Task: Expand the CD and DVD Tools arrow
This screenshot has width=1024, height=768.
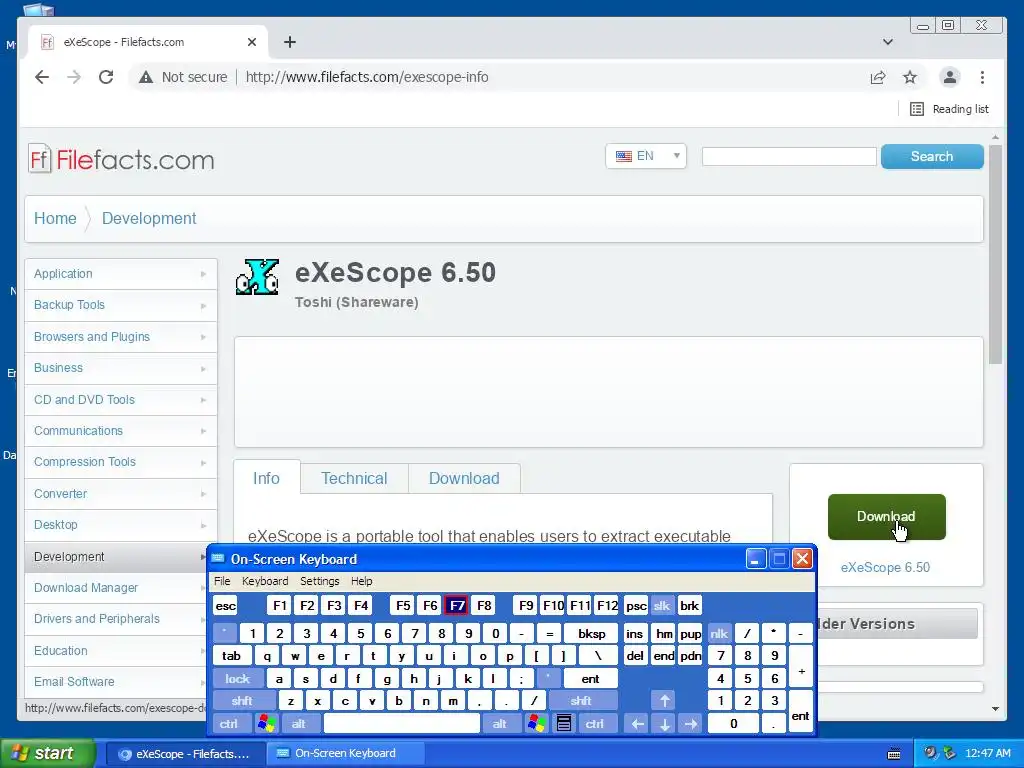Action: (203, 400)
